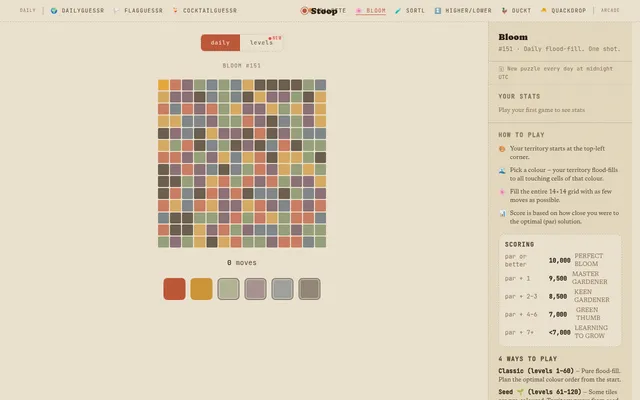Click the icon beside 'Your territory starts'

(502, 149)
